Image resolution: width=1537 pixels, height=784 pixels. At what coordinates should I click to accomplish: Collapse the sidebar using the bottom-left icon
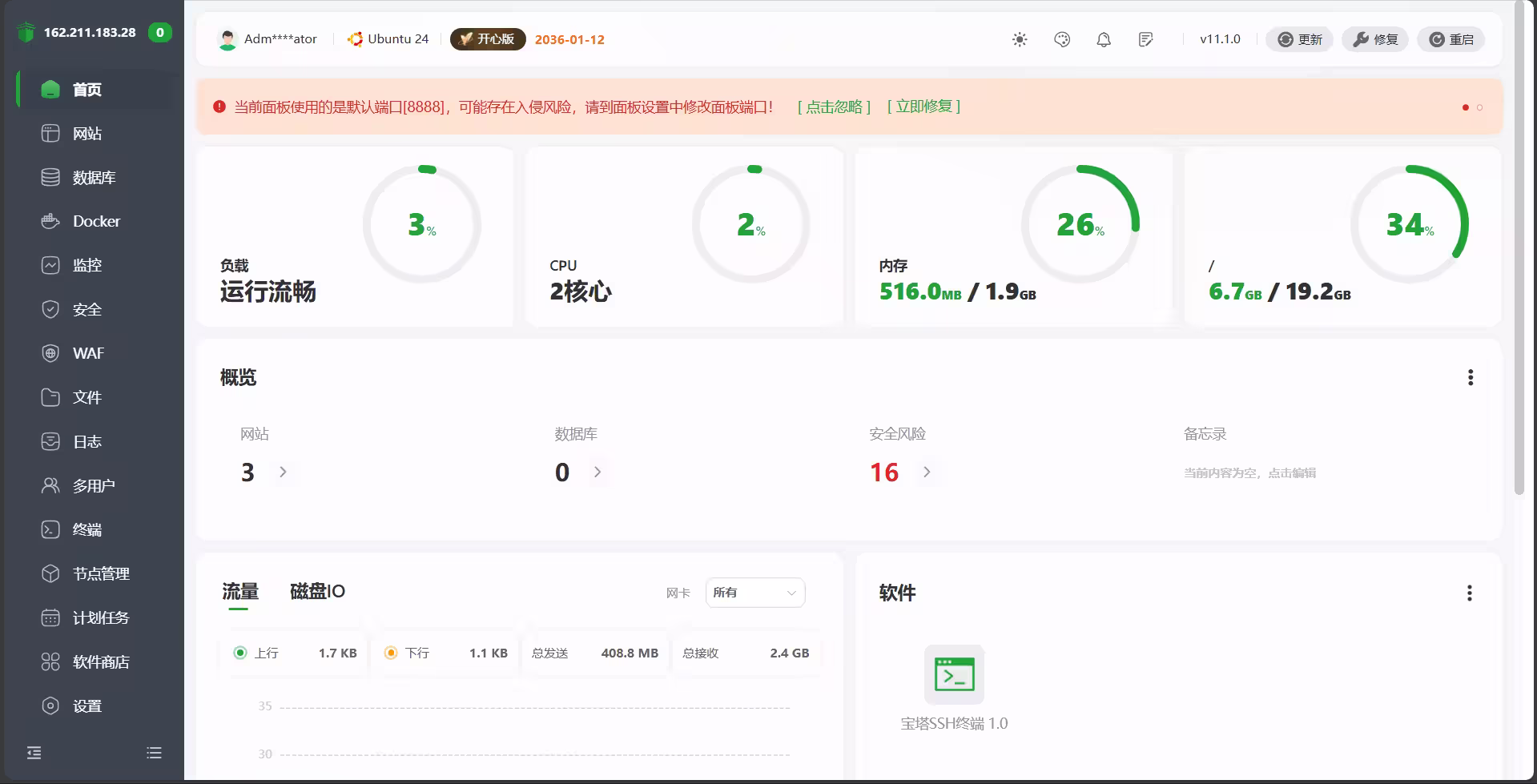[33, 753]
